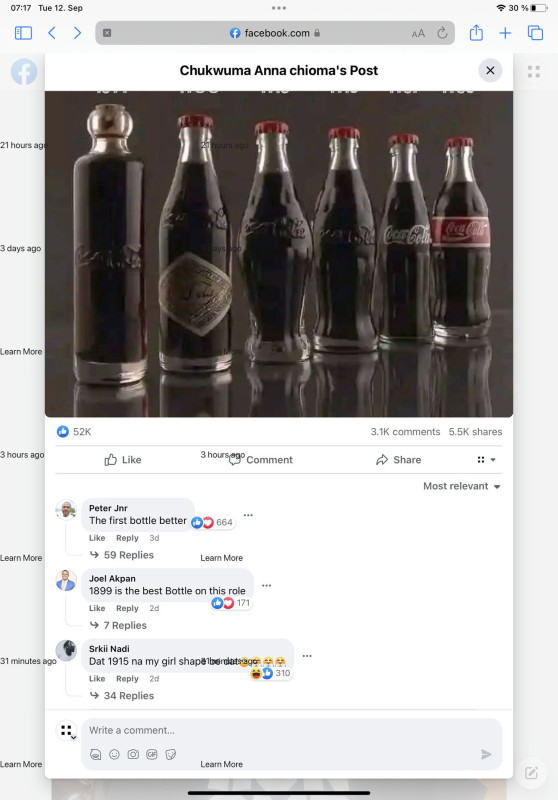
Task: Reload page with refresh icon
Action: (x=442, y=33)
